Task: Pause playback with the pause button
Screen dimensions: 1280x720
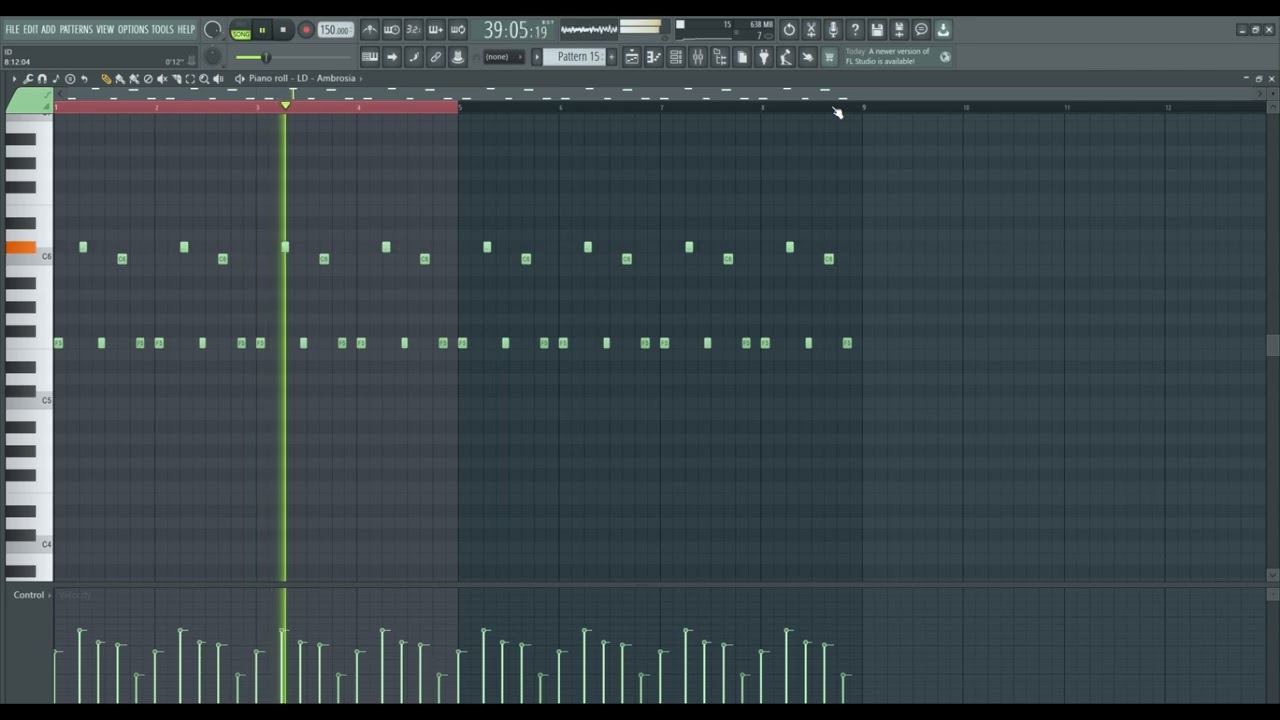Action: point(262,30)
